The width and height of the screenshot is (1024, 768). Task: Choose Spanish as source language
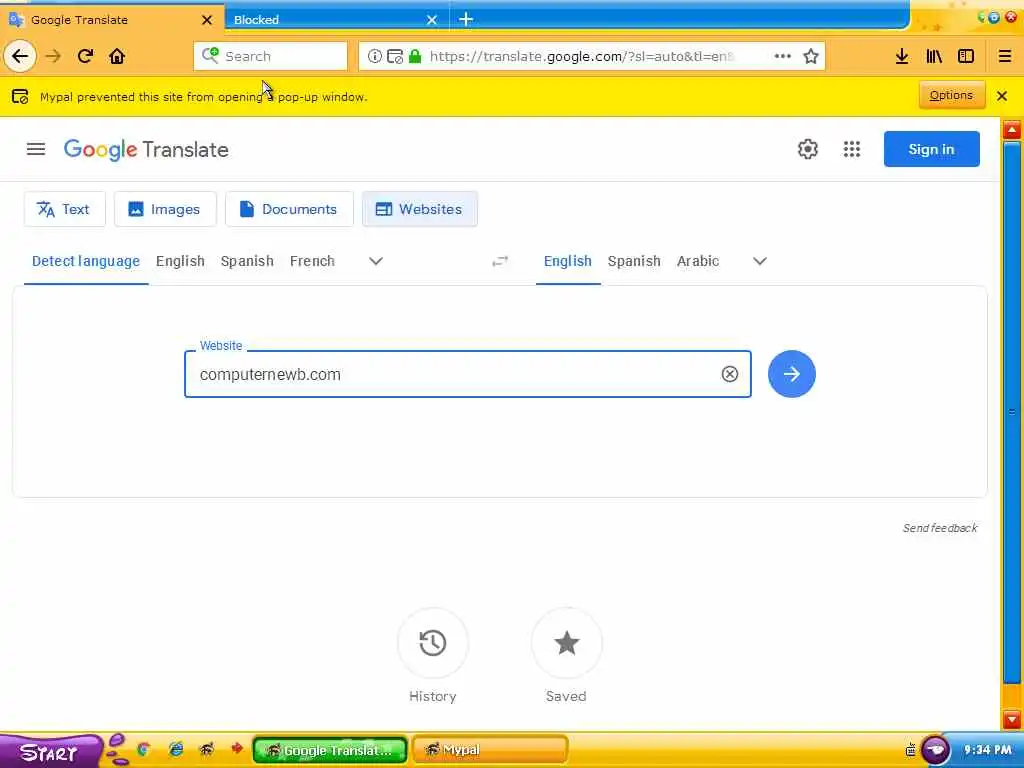tap(247, 261)
